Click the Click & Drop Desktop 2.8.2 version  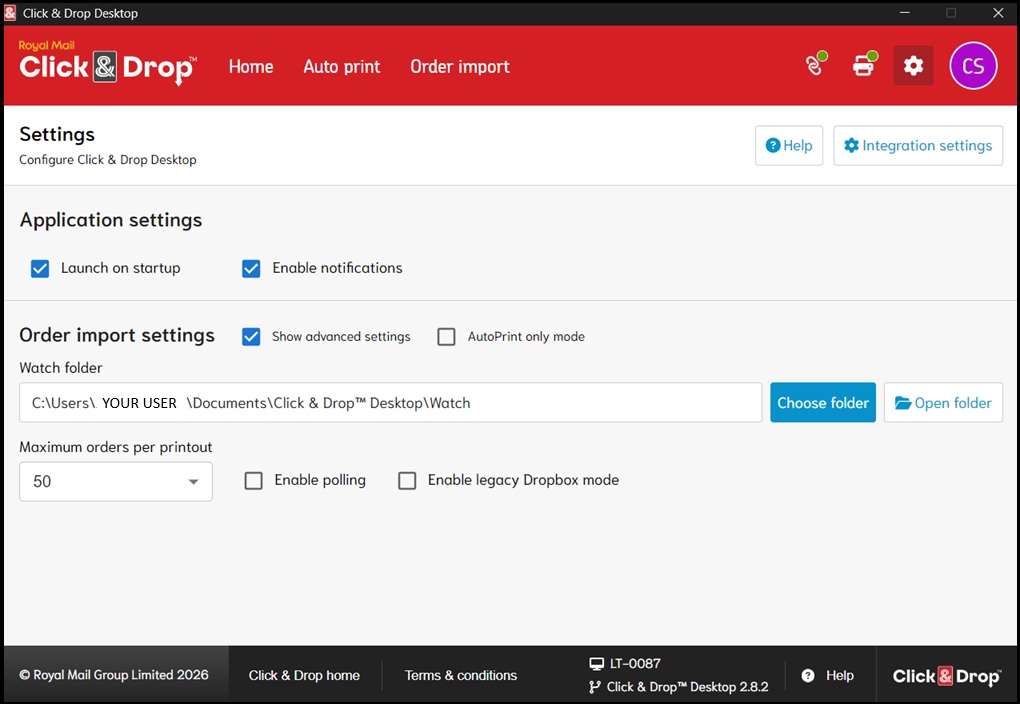click(x=687, y=687)
